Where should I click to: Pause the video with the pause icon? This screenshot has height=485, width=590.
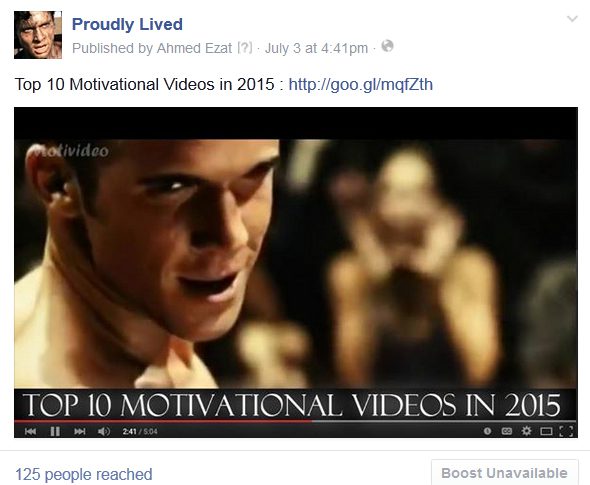(55, 431)
